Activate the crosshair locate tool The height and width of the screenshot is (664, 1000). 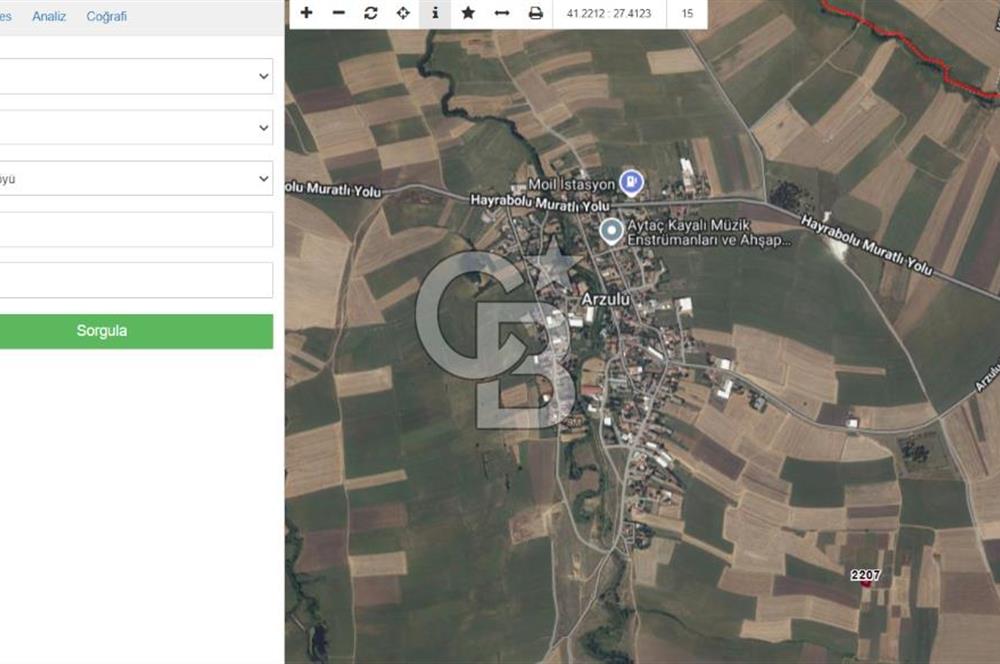pos(403,13)
